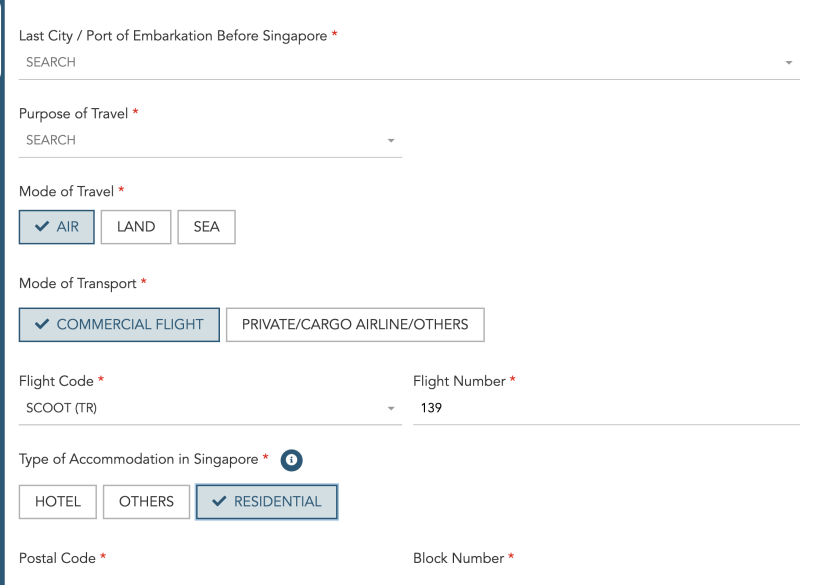
Task: Open the Flight Code dropdown arrow
Action: (x=391, y=409)
